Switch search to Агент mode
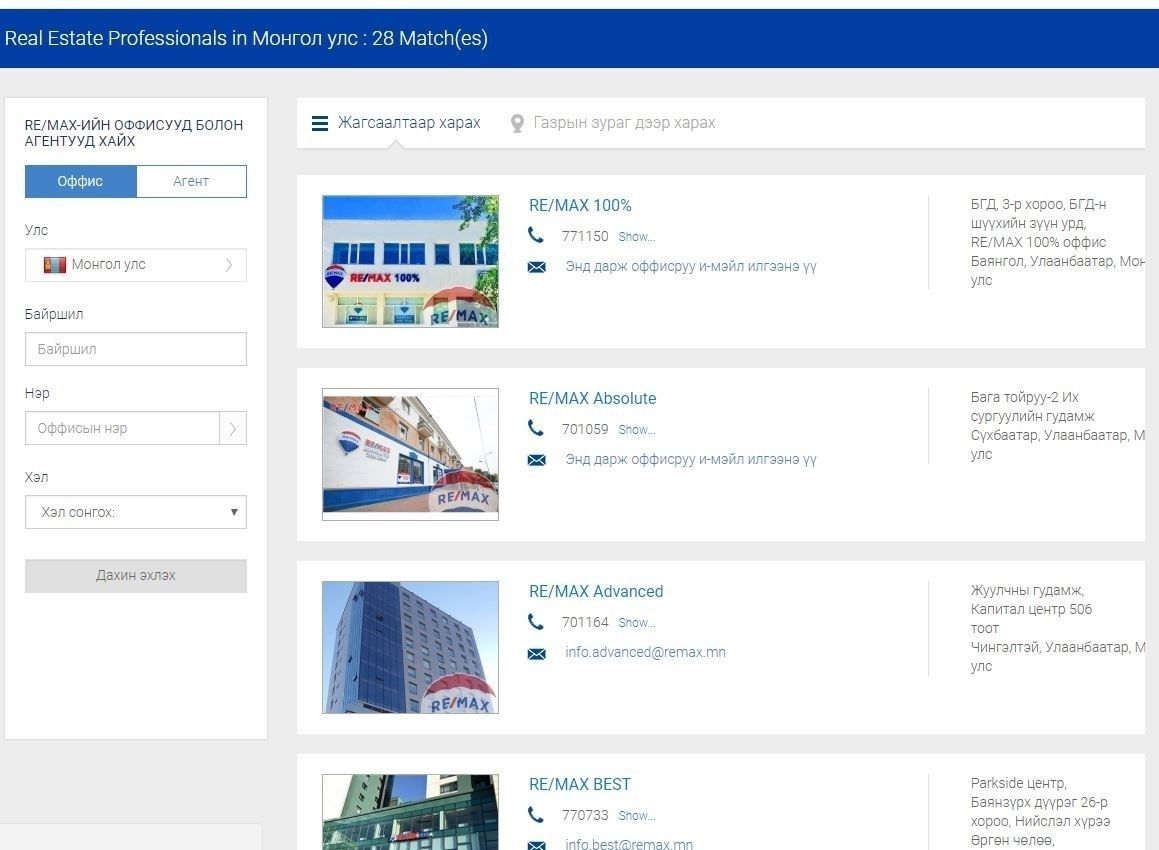1159x850 pixels. [191, 181]
